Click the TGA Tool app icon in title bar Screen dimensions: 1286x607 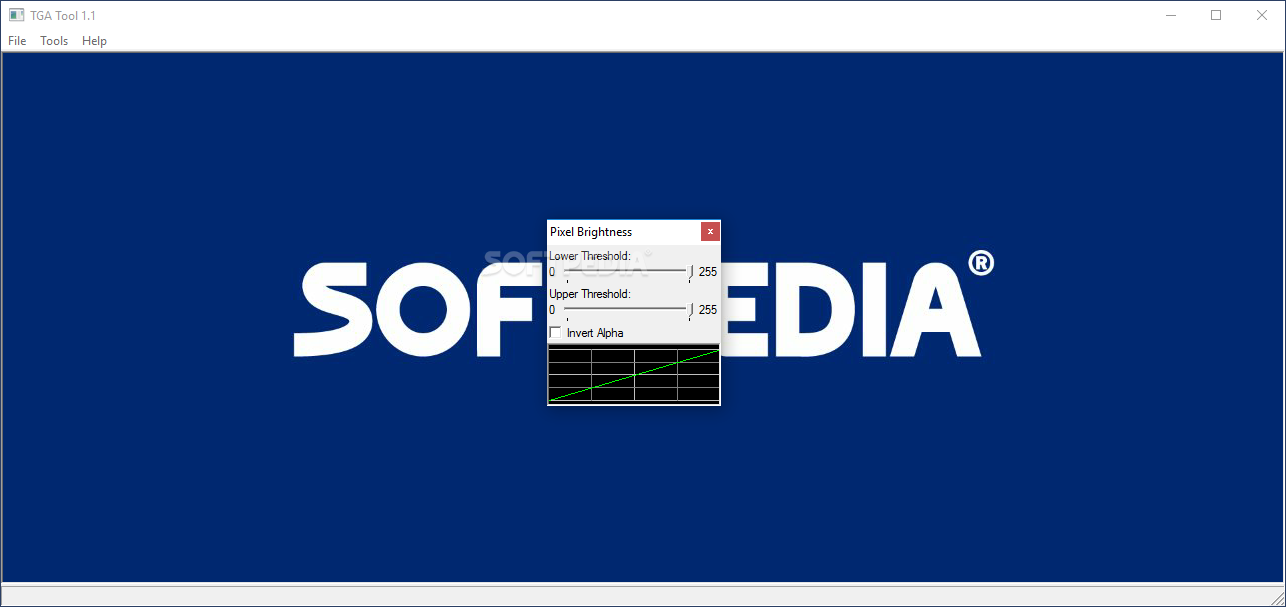16,15
